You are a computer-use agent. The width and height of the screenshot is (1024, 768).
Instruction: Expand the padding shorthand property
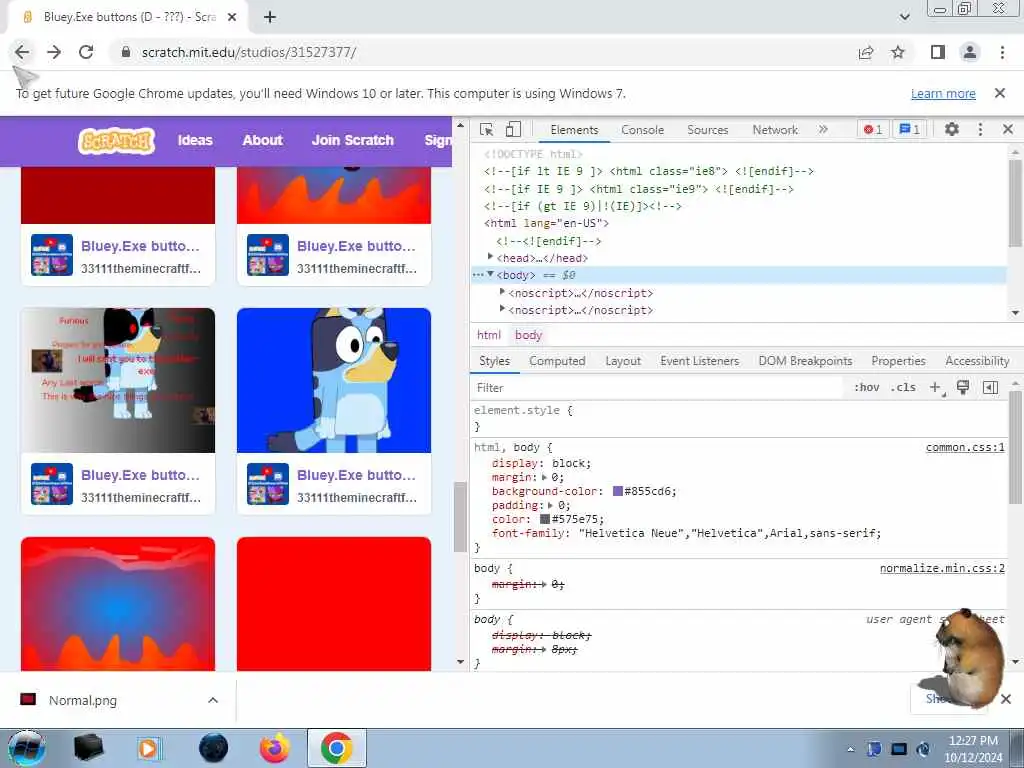click(x=551, y=505)
